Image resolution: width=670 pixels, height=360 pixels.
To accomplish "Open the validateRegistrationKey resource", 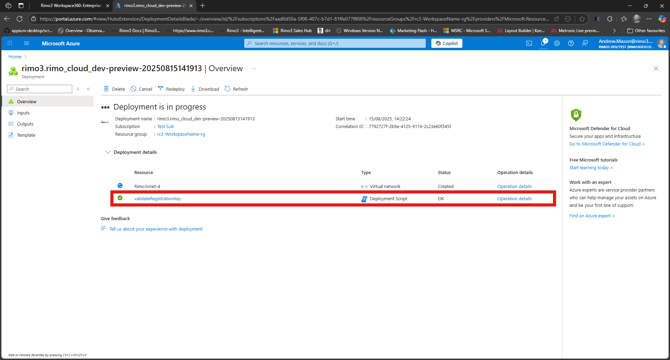I will point(158,199).
